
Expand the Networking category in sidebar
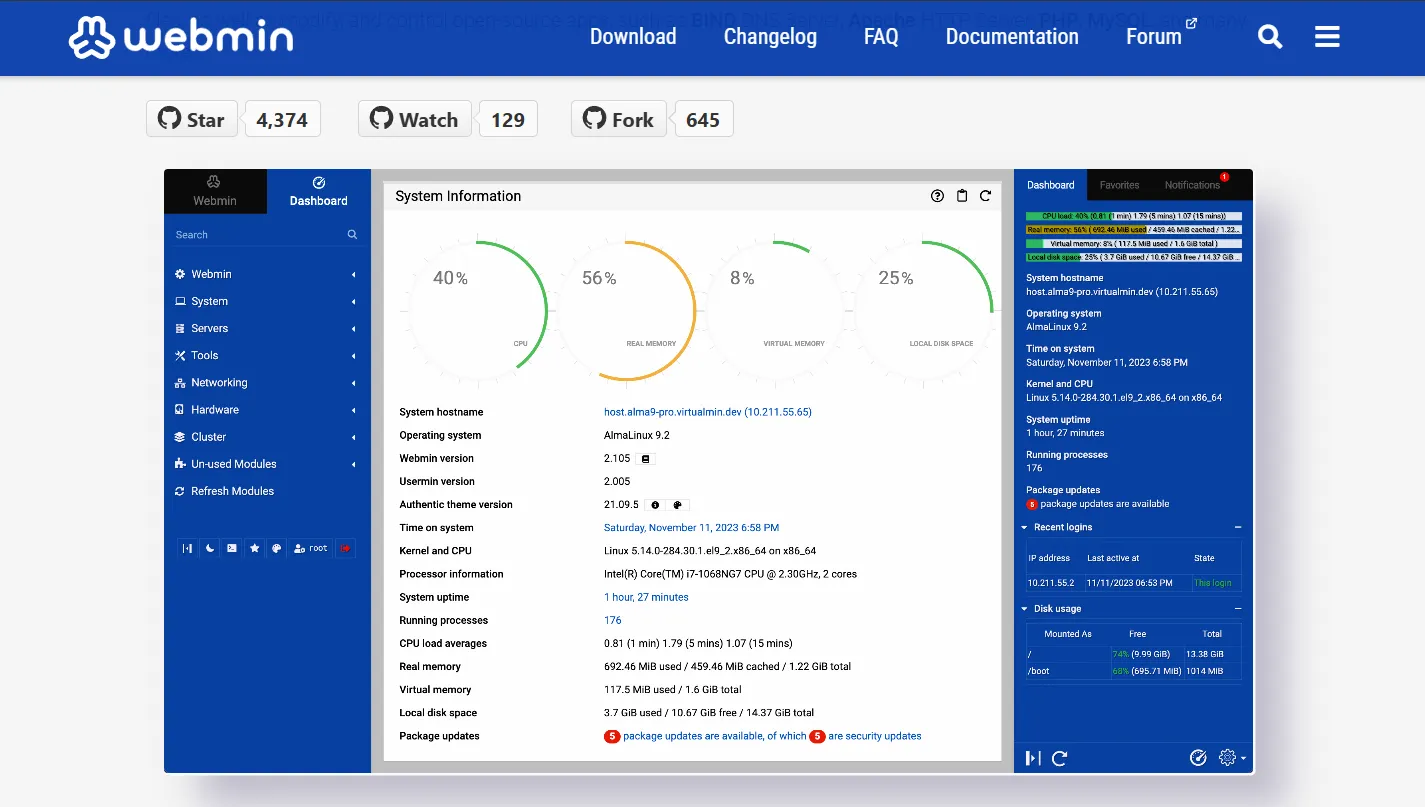(266, 382)
